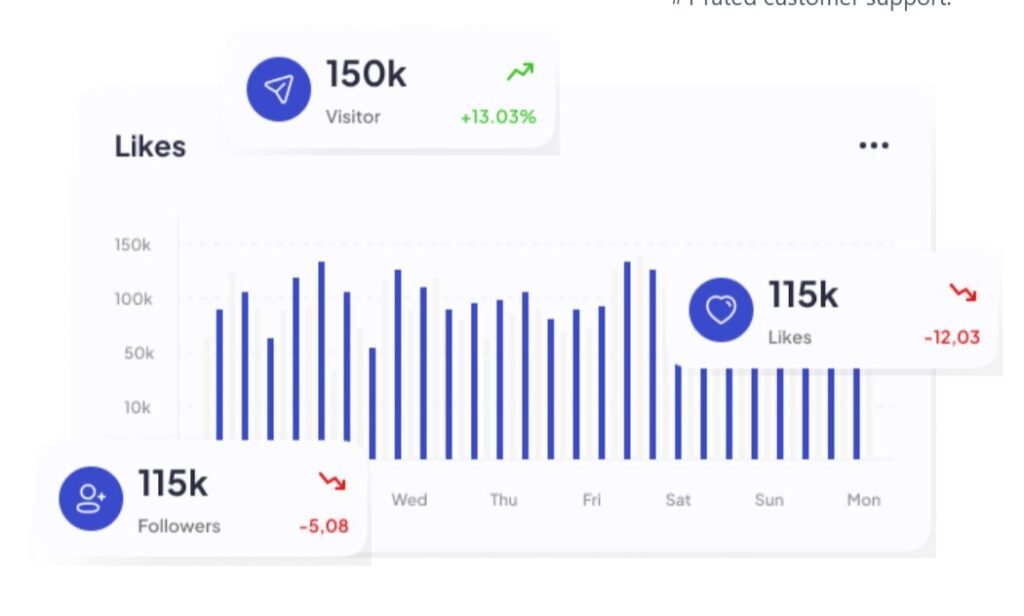The width and height of the screenshot is (1024, 616).
Task: Select the 150k Visitor value
Action: click(366, 74)
